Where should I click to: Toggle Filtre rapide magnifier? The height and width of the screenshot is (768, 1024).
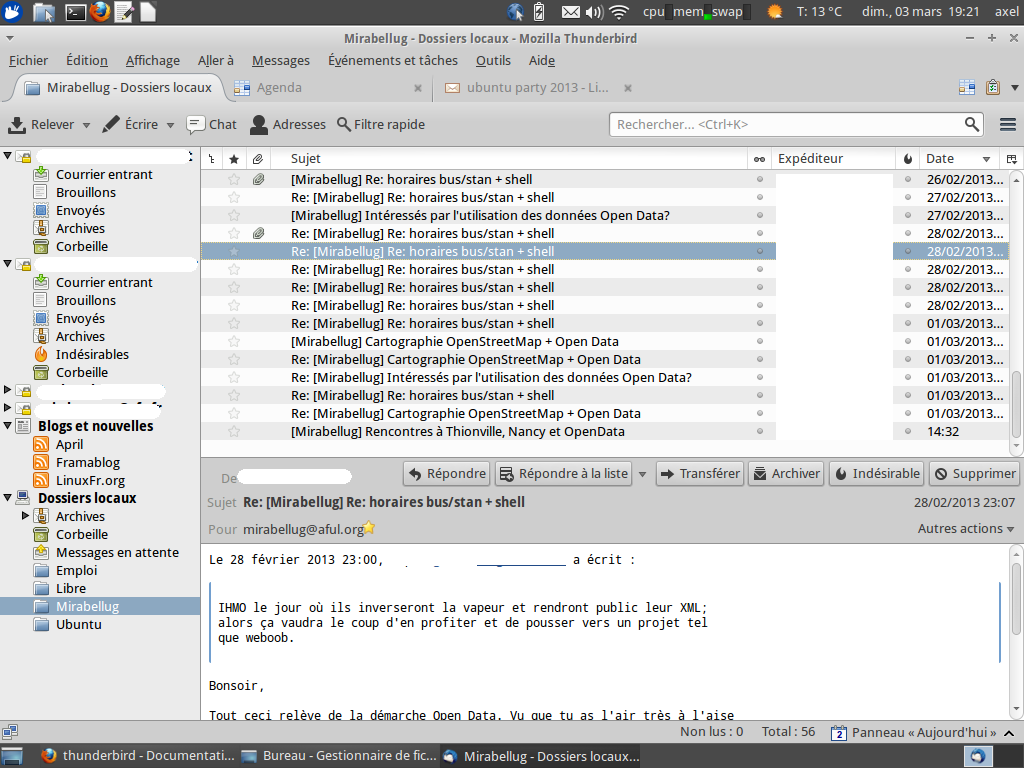[x=344, y=124]
